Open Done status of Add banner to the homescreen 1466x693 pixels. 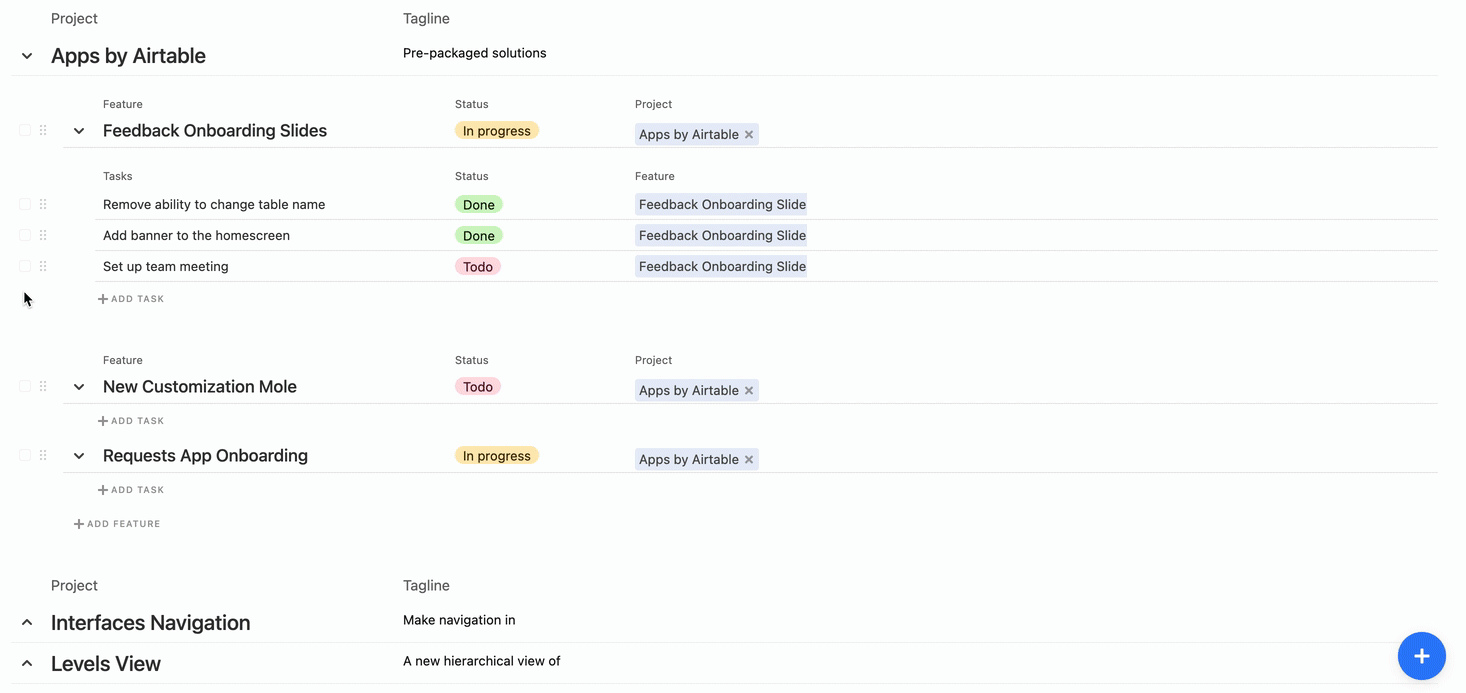click(x=479, y=235)
